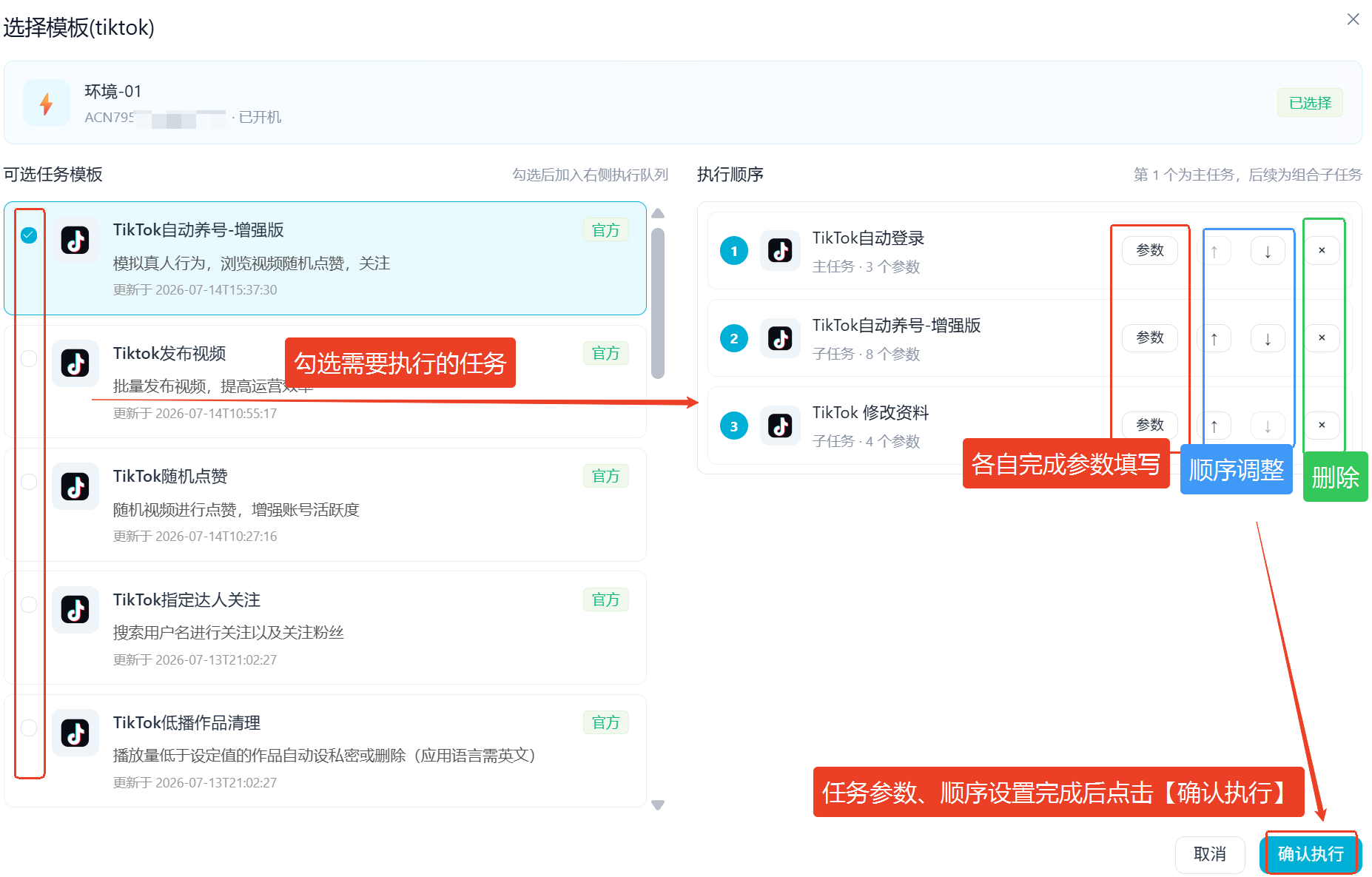Move TikTok自动登录 task down with arrow
This screenshot has height=877, width=1372.
pyautogui.click(x=1268, y=251)
